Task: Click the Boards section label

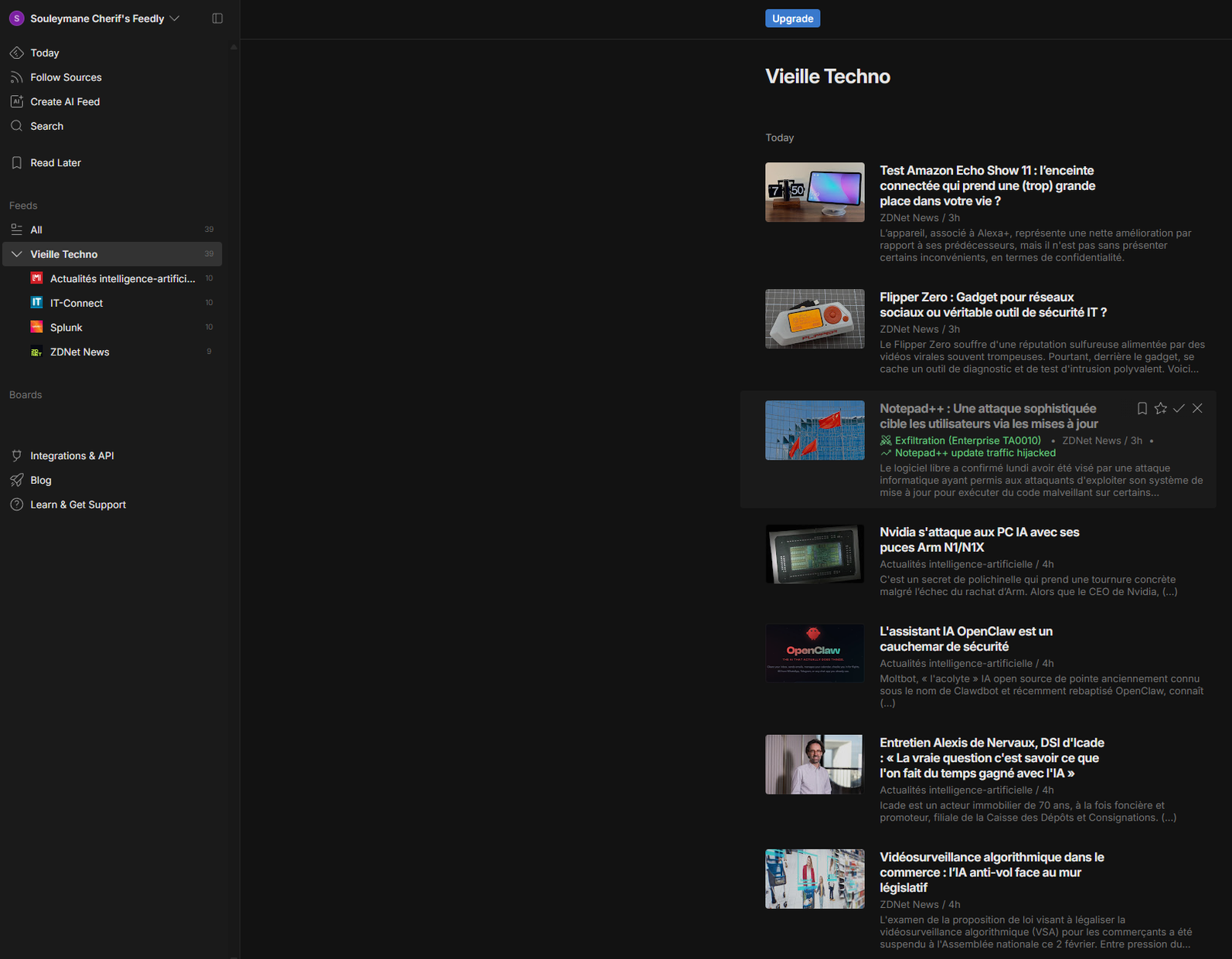Action: [x=26, y=395]
